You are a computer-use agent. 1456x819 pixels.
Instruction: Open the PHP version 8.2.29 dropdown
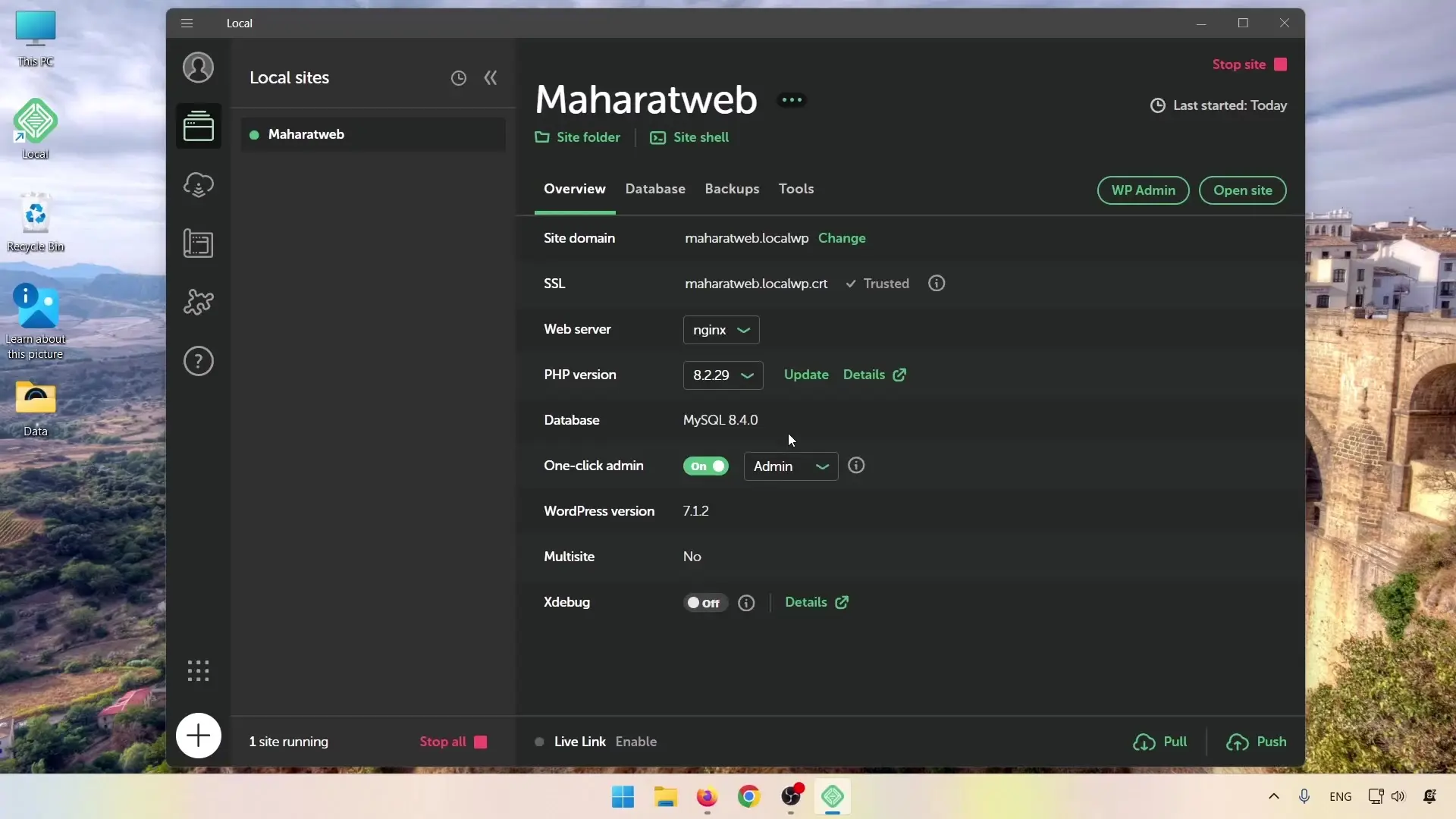[723, 375]
